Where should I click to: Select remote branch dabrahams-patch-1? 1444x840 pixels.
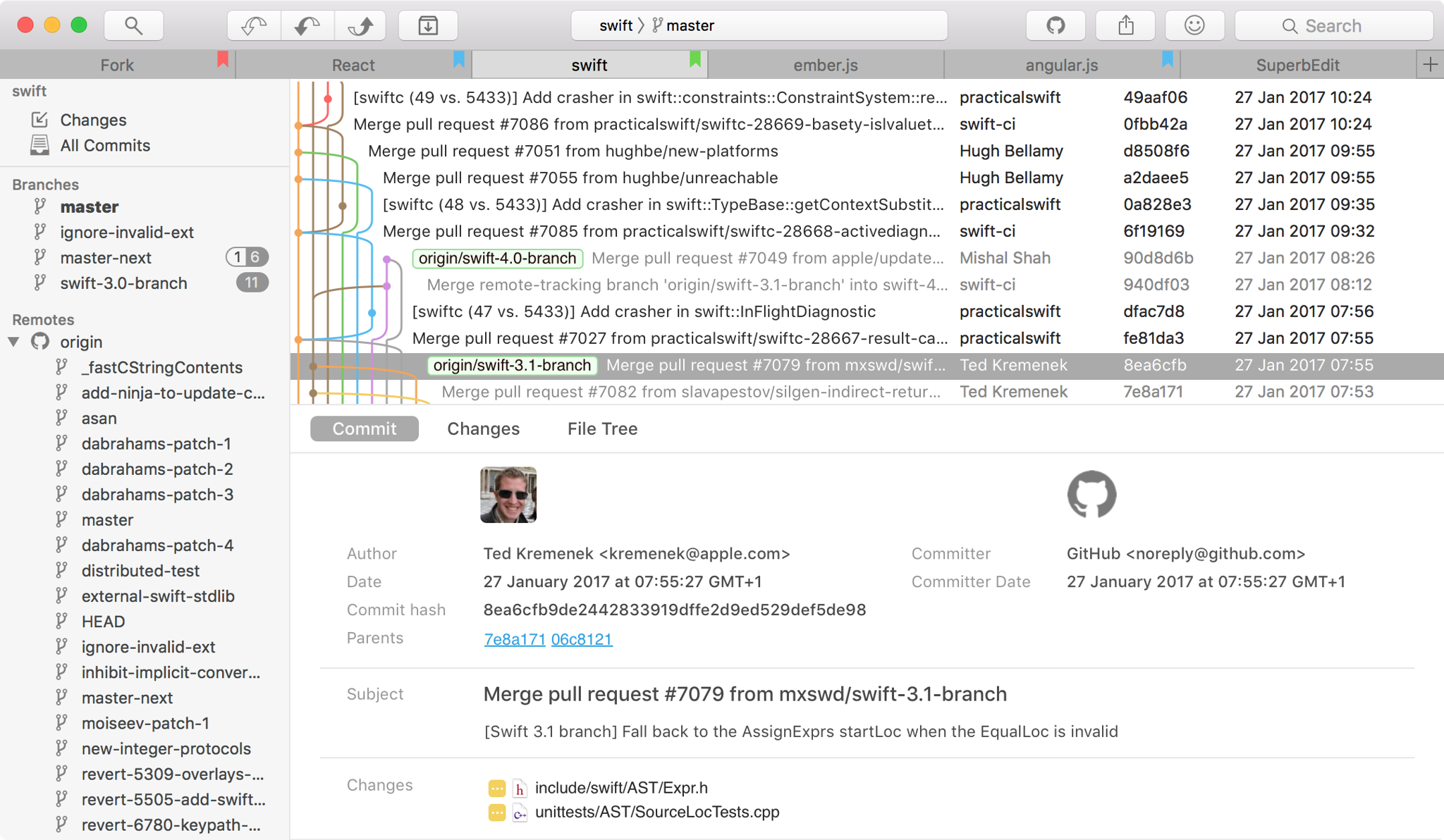coord(156,443)
